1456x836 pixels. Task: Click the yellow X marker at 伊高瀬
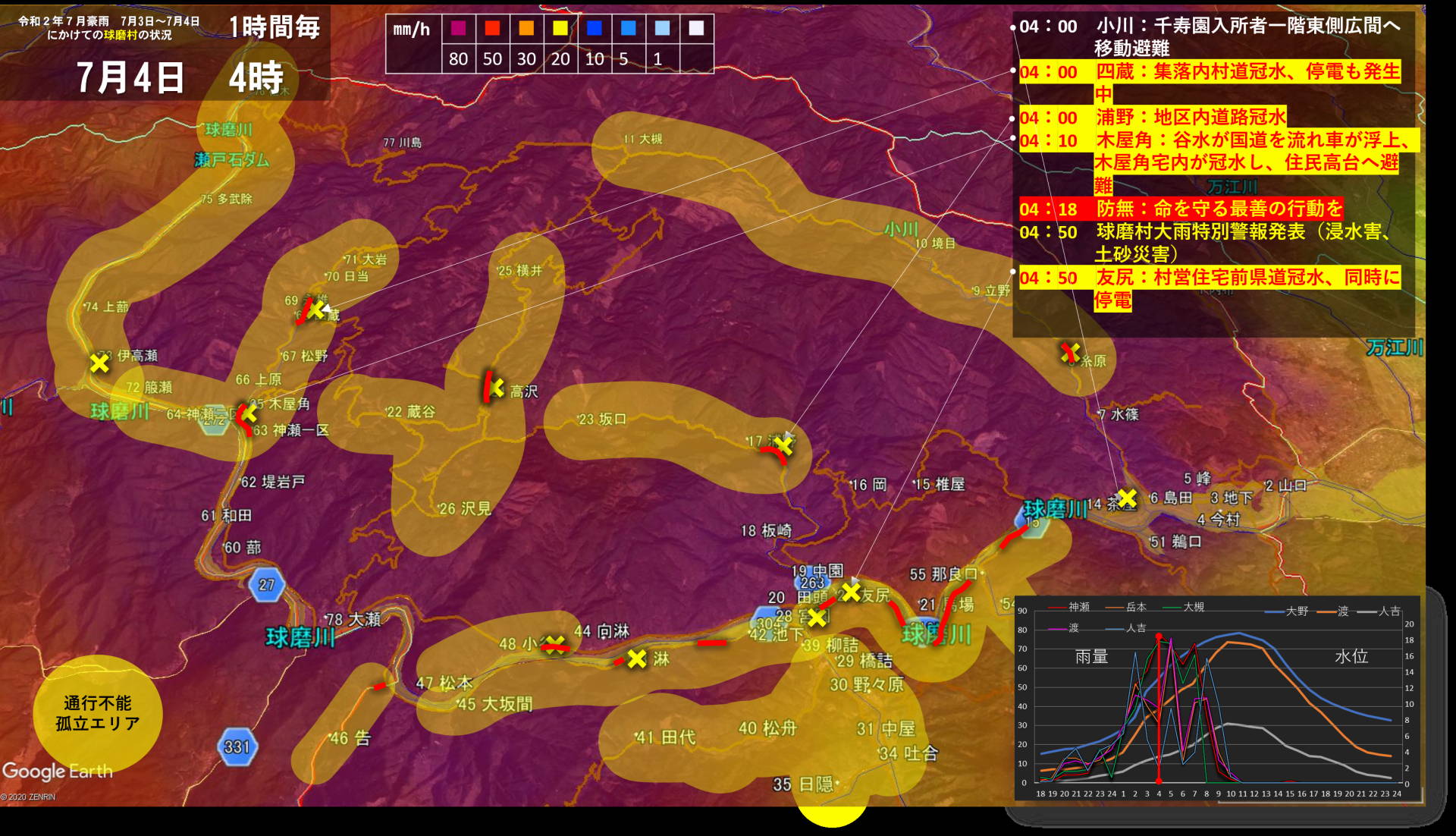(99, 363)
